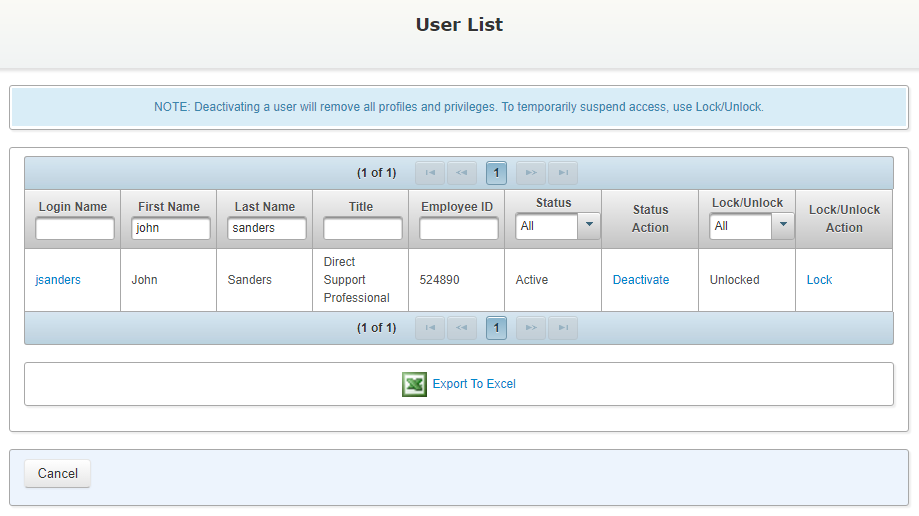Go to next page in bottom paginator

click(531, 328)
